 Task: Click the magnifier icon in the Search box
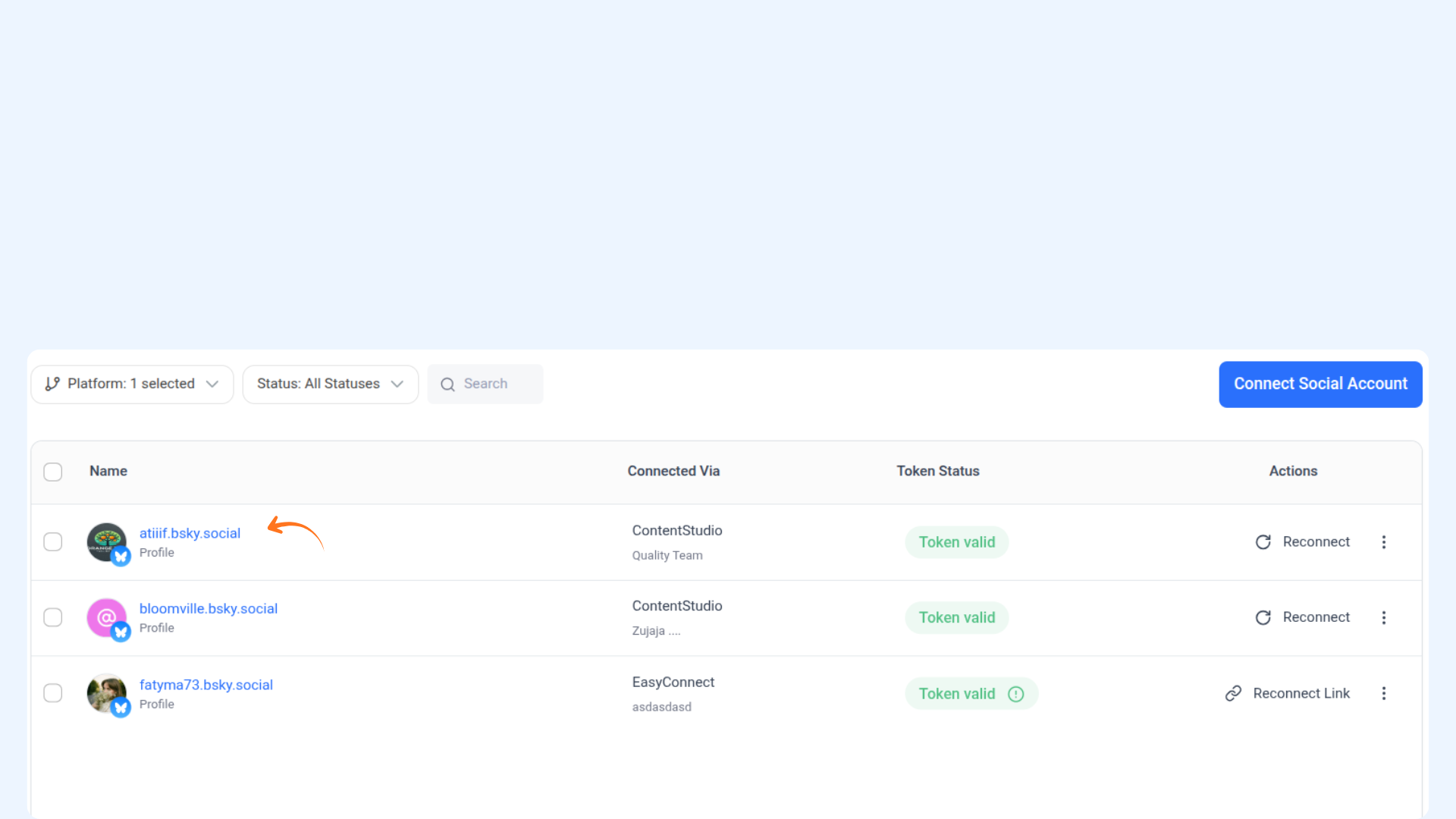pos(447,384)
